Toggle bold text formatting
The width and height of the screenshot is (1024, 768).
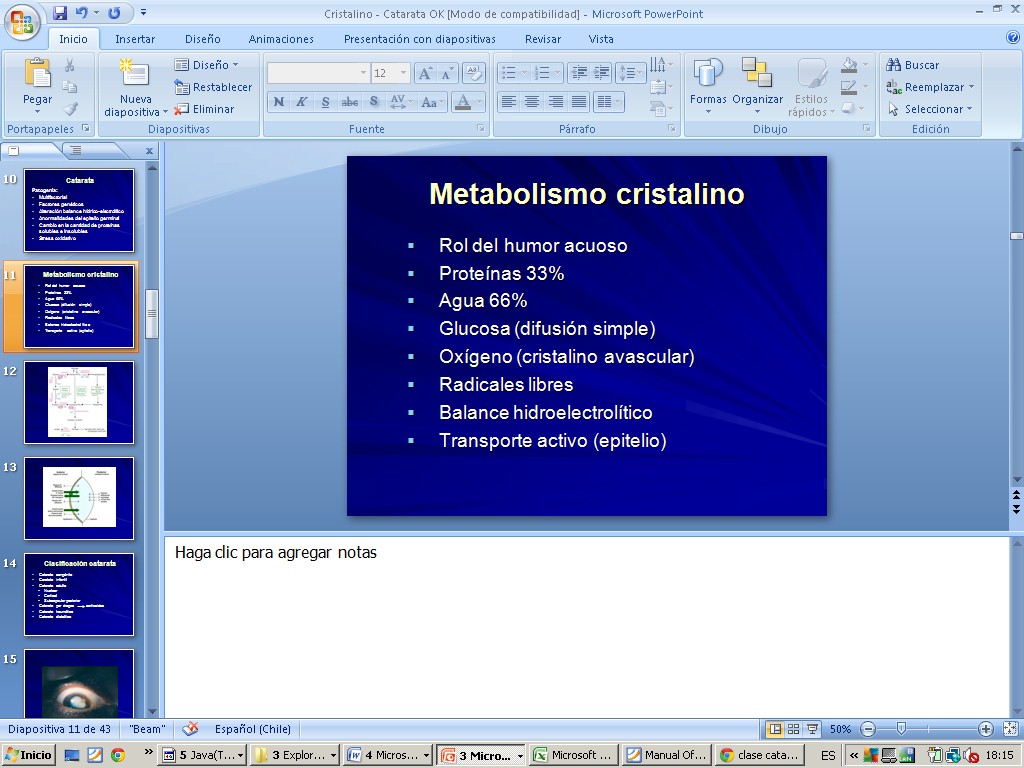point(279,102)
